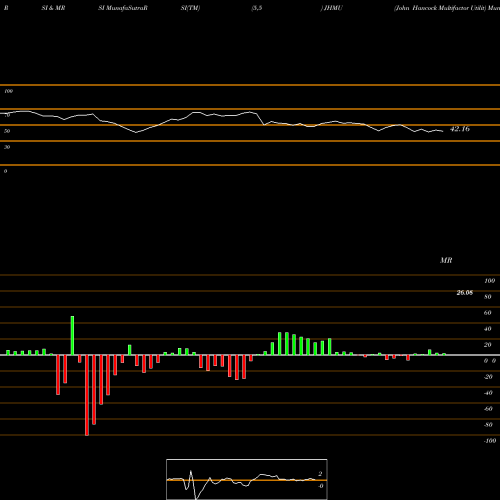Click the John Hancock Multifactor Utilit title

pos(440,8)
